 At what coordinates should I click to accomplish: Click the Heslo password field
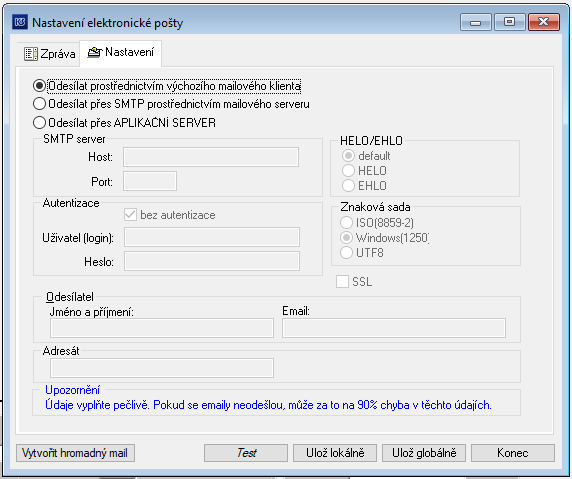point(212,261)
